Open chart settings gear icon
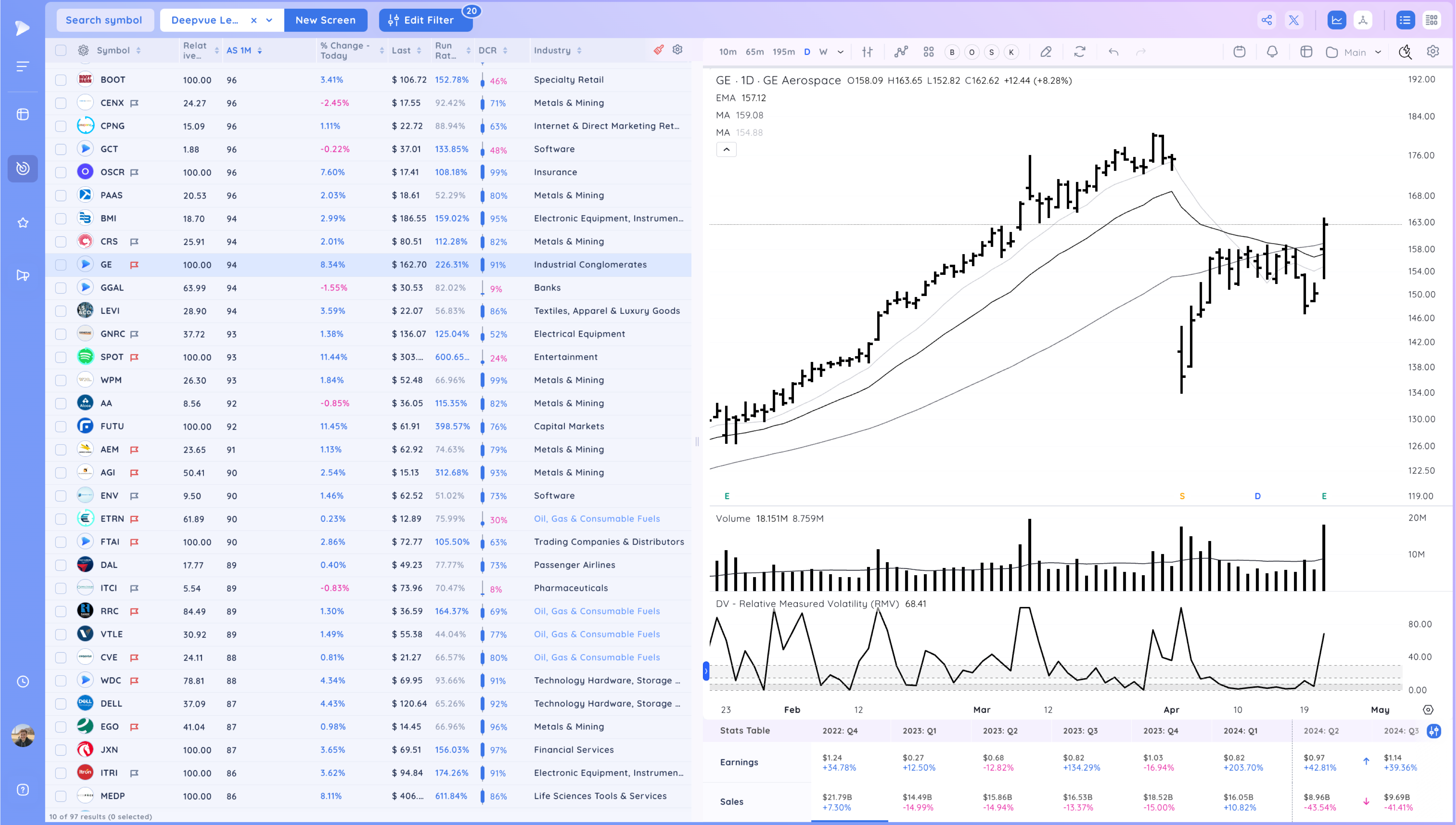Image resolution: width=1456 pixels, height=825 pixels. [1433, 52]
